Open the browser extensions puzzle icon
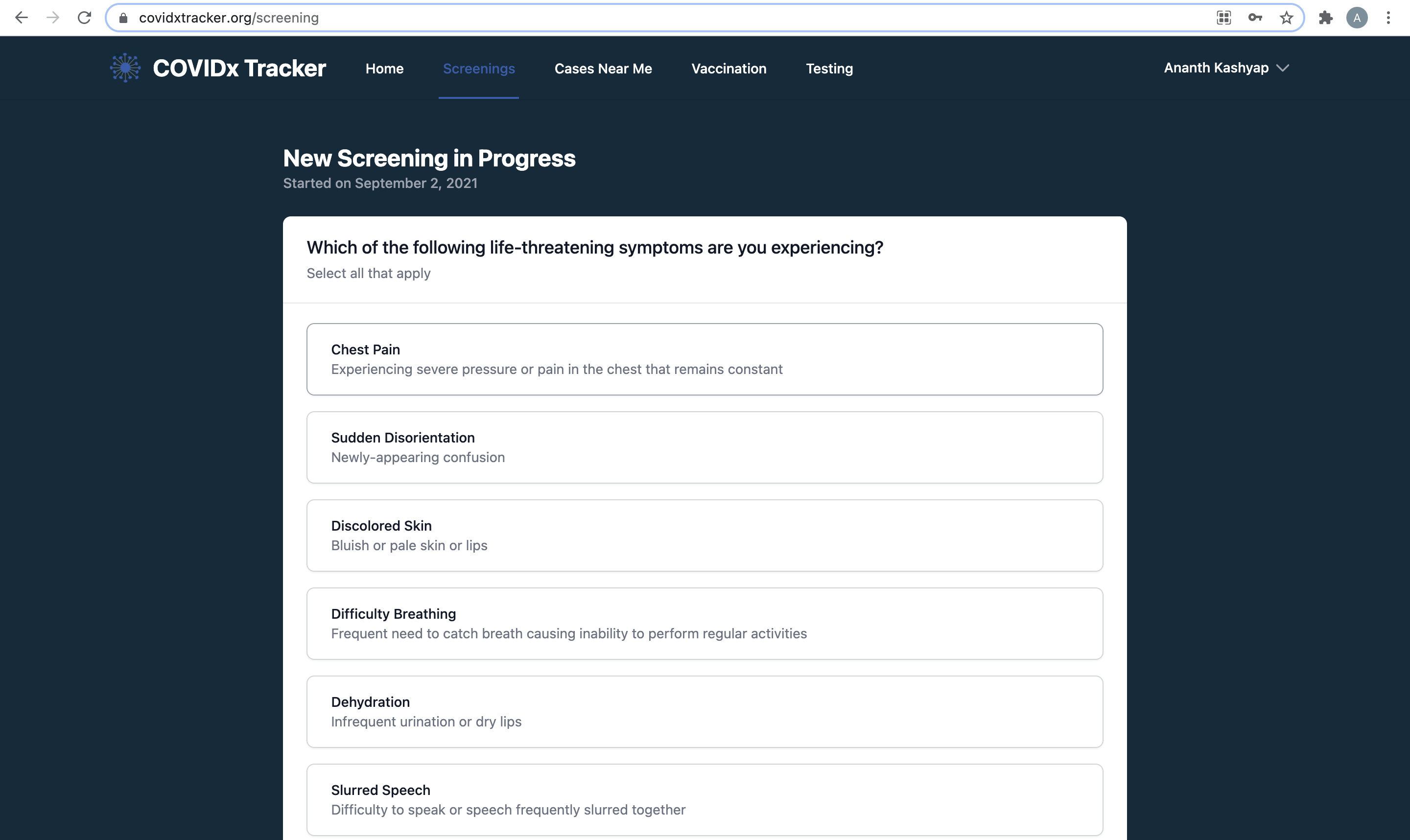1410x840 pixels. pos(1325,18)
